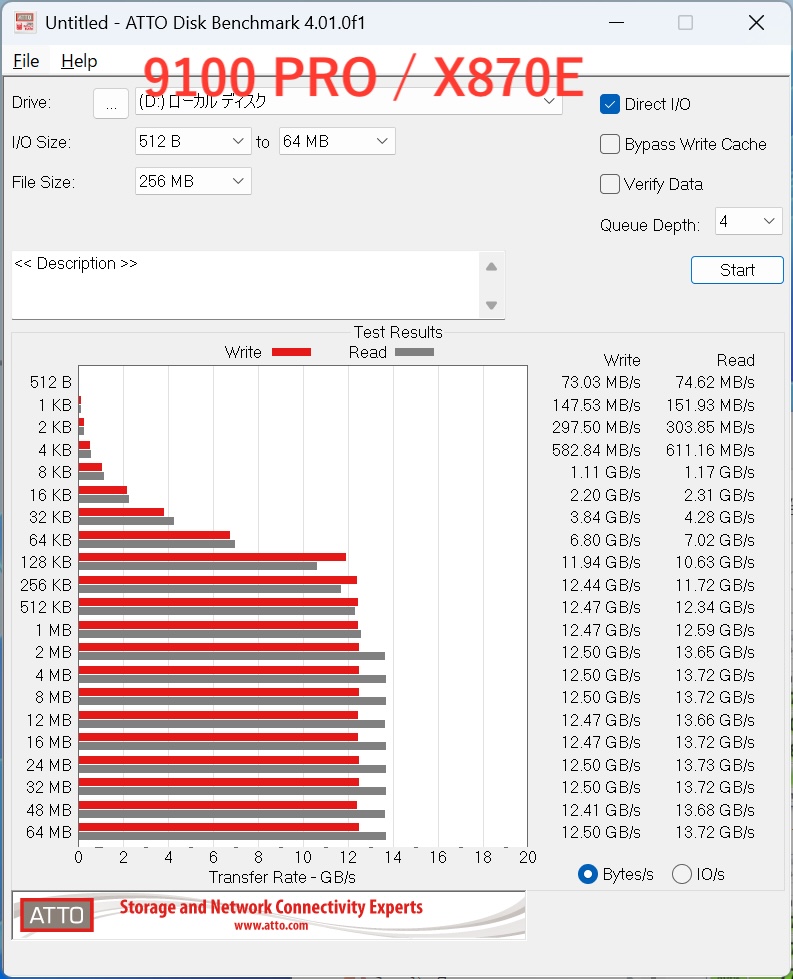Close the ATTO Disk Benchmark window
This screenshot has height=979, width=793.
coord(756,22)
